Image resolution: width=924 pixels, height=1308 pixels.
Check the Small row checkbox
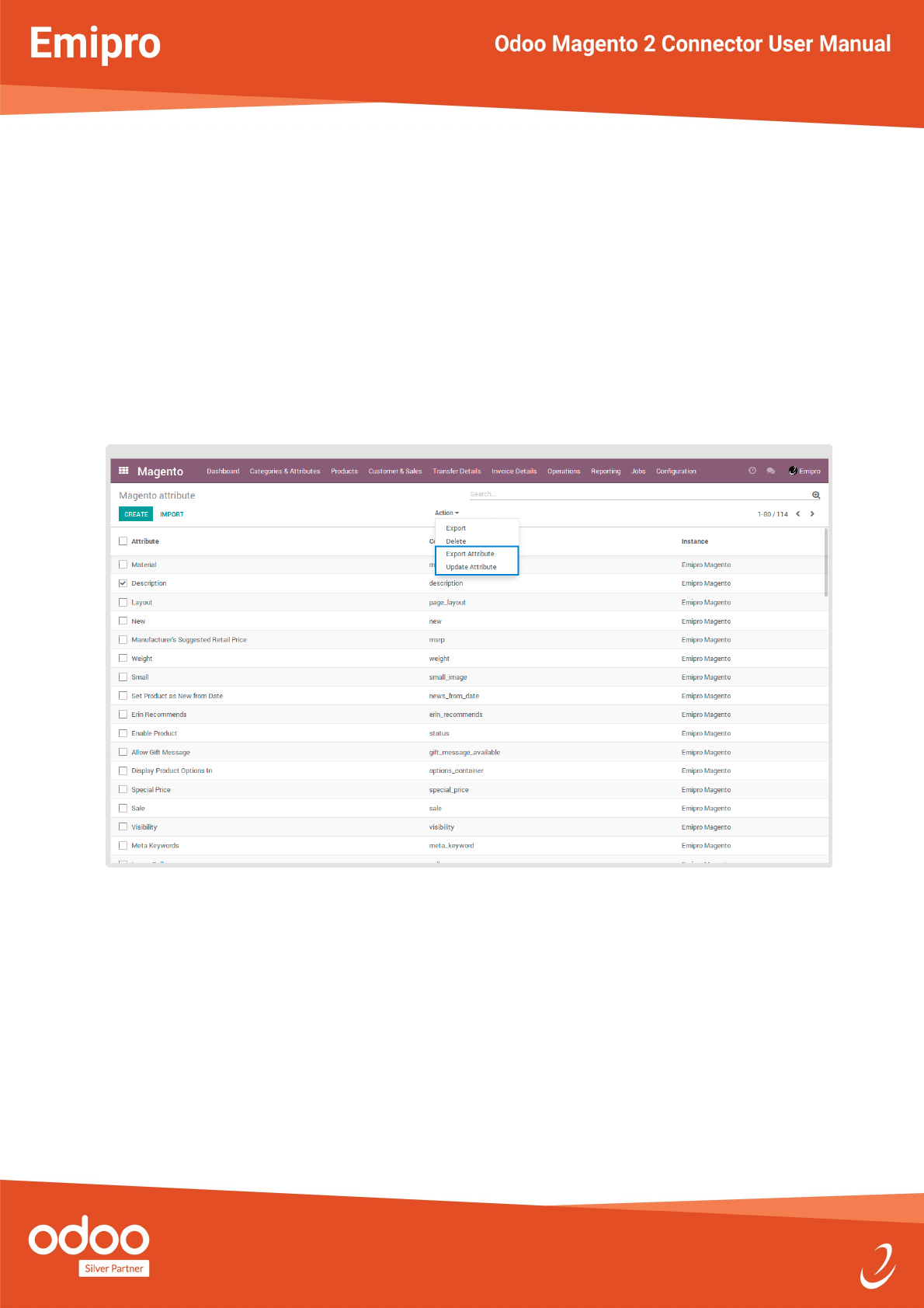(123, 677)
